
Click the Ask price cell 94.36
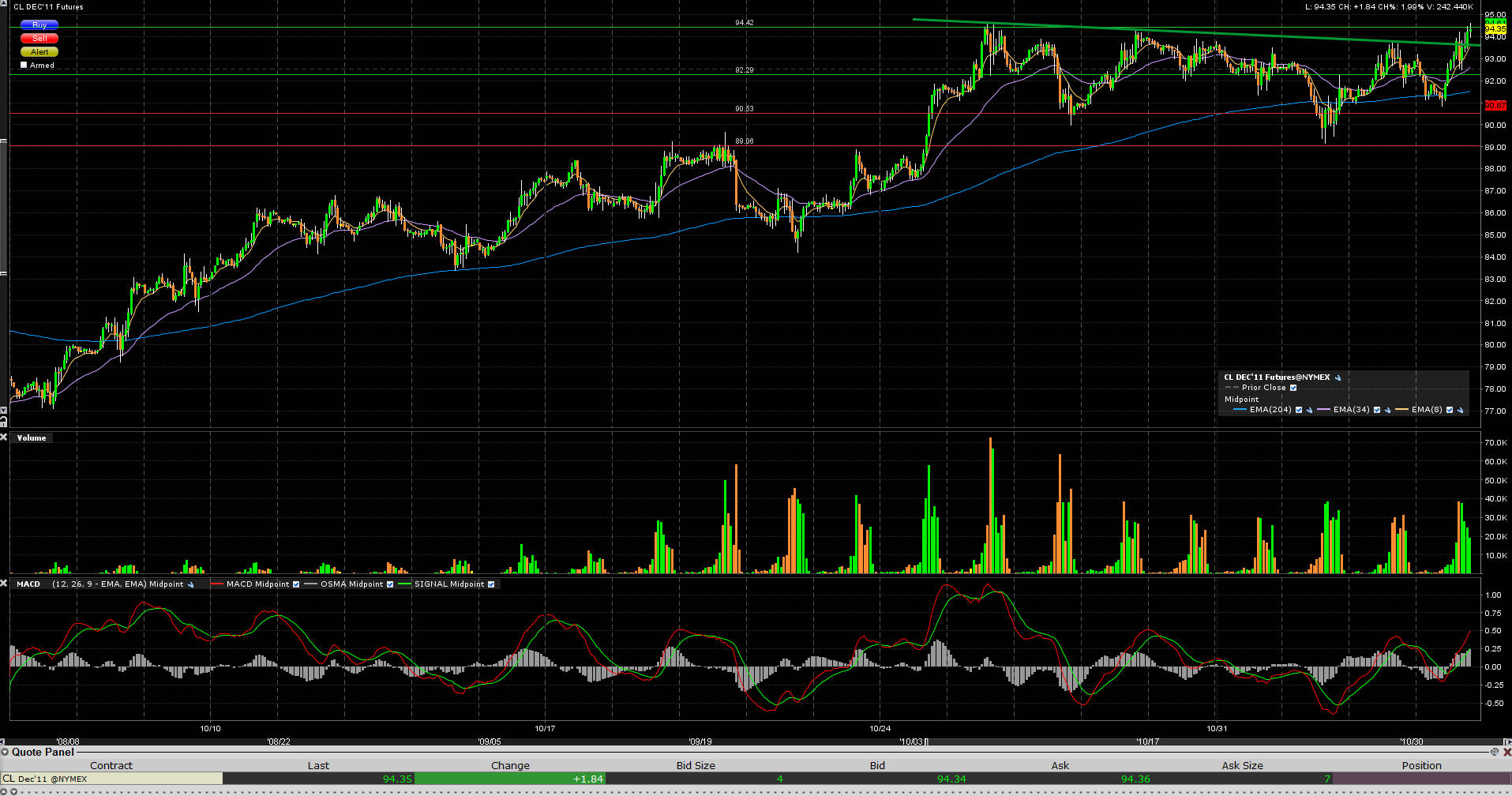pos(1060,779)
